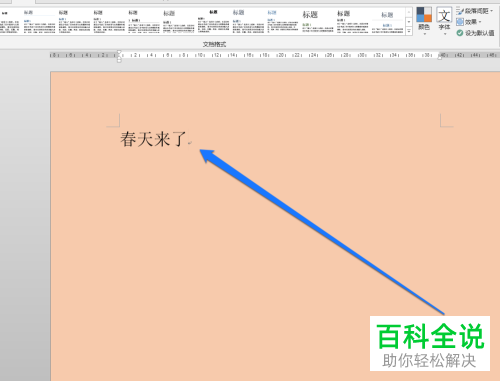Viewport: 500px width, 381px height.
Task: Click the left indent box below ruler
Action: [x=119, y=61]
